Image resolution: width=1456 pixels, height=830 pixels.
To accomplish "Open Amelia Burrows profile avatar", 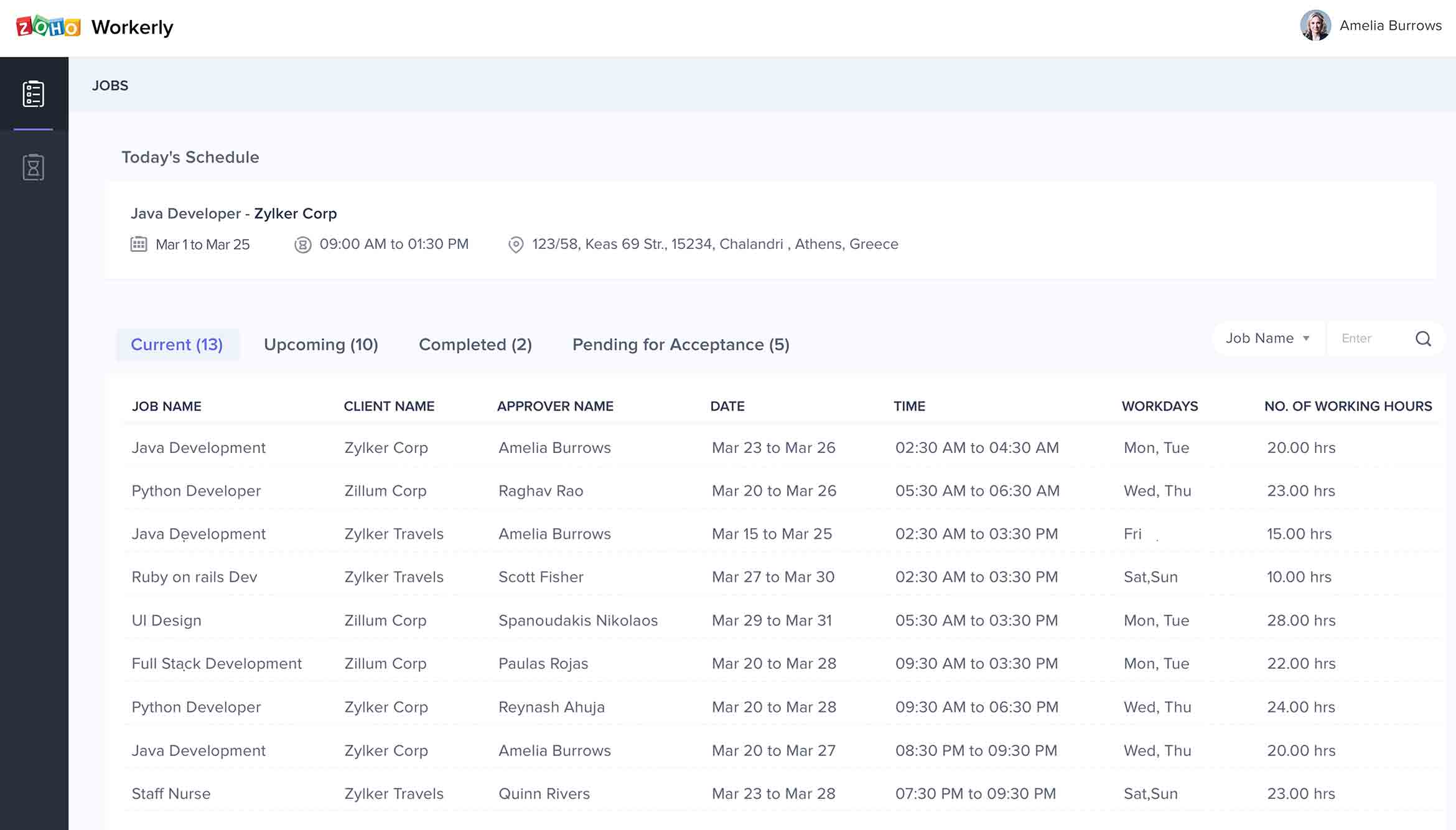I will 1315,26.
